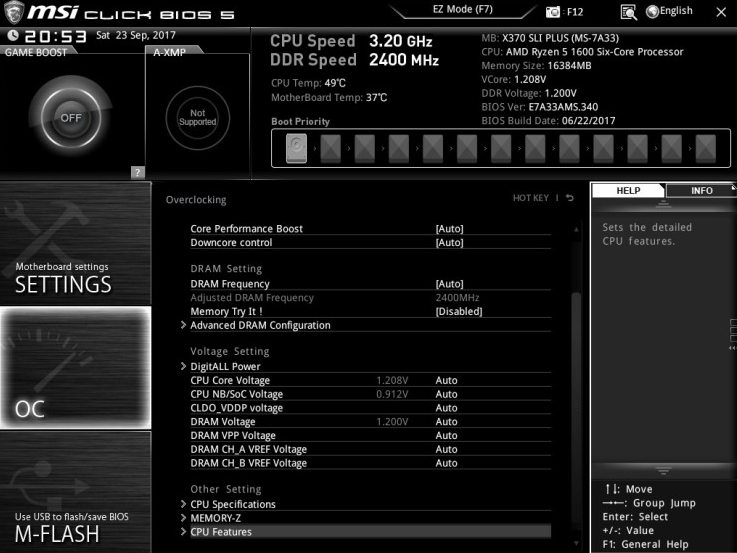Click the CPU Speed 3.20 GHz readout

351,41
